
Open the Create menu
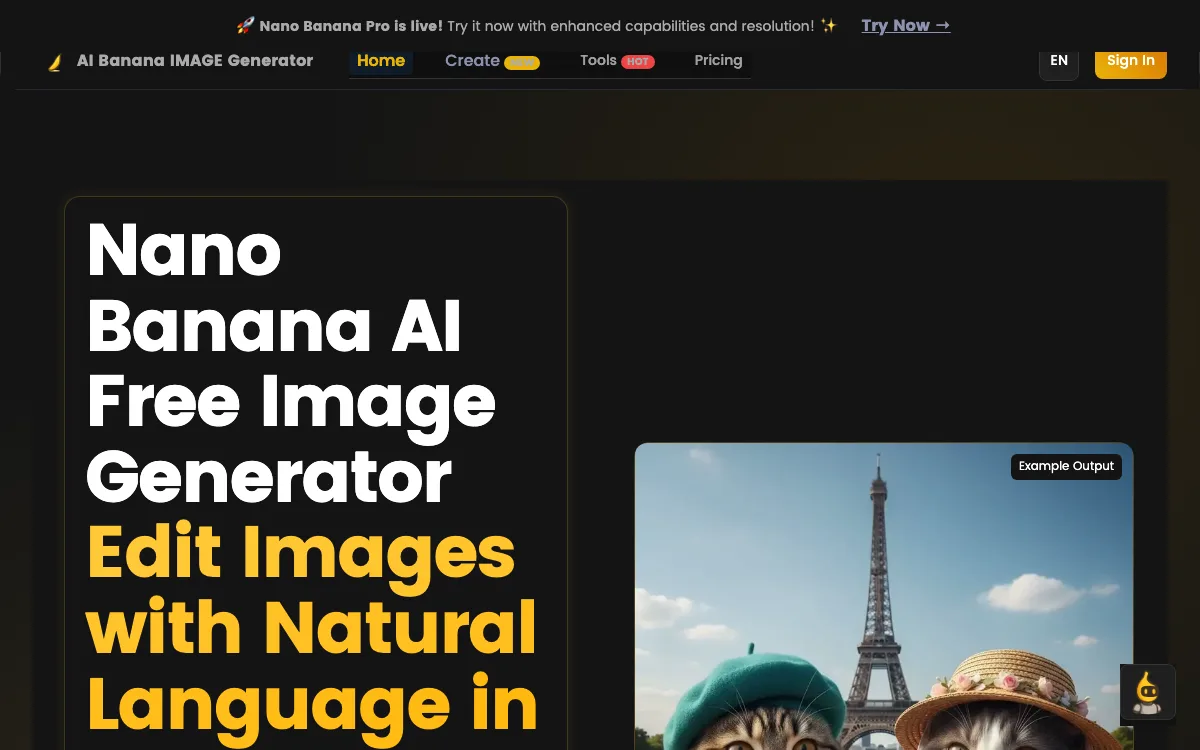coord(492,61)
